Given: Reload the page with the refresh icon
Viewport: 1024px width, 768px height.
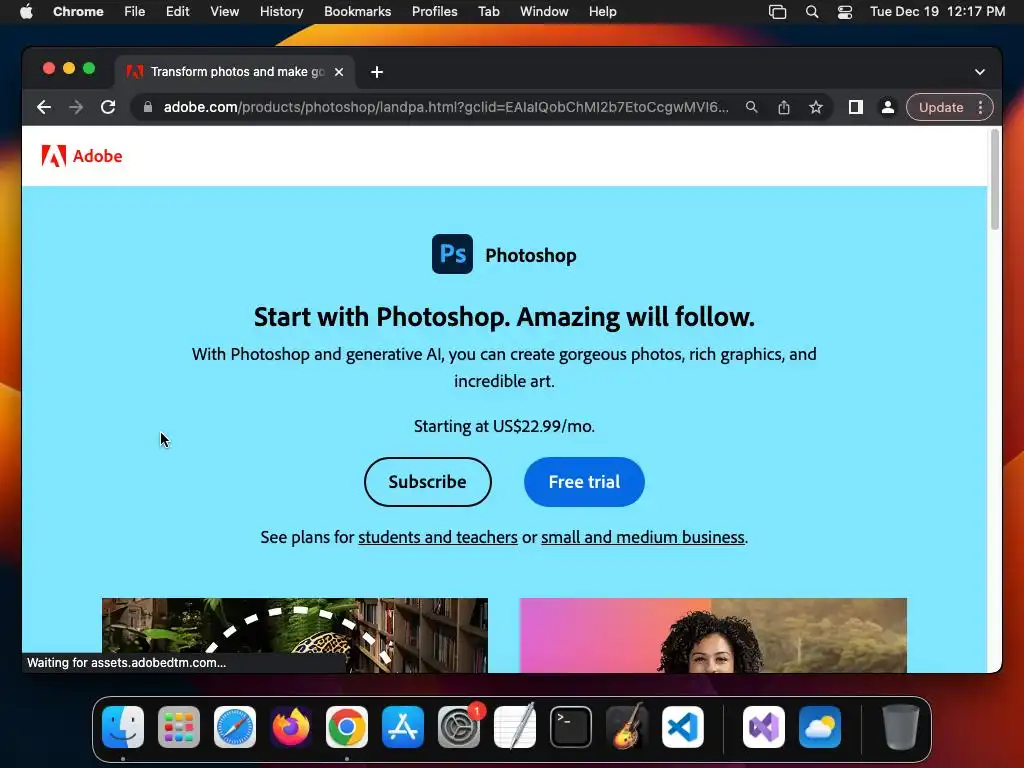Looking at the screenshot, I should click(x=108, y=107).
